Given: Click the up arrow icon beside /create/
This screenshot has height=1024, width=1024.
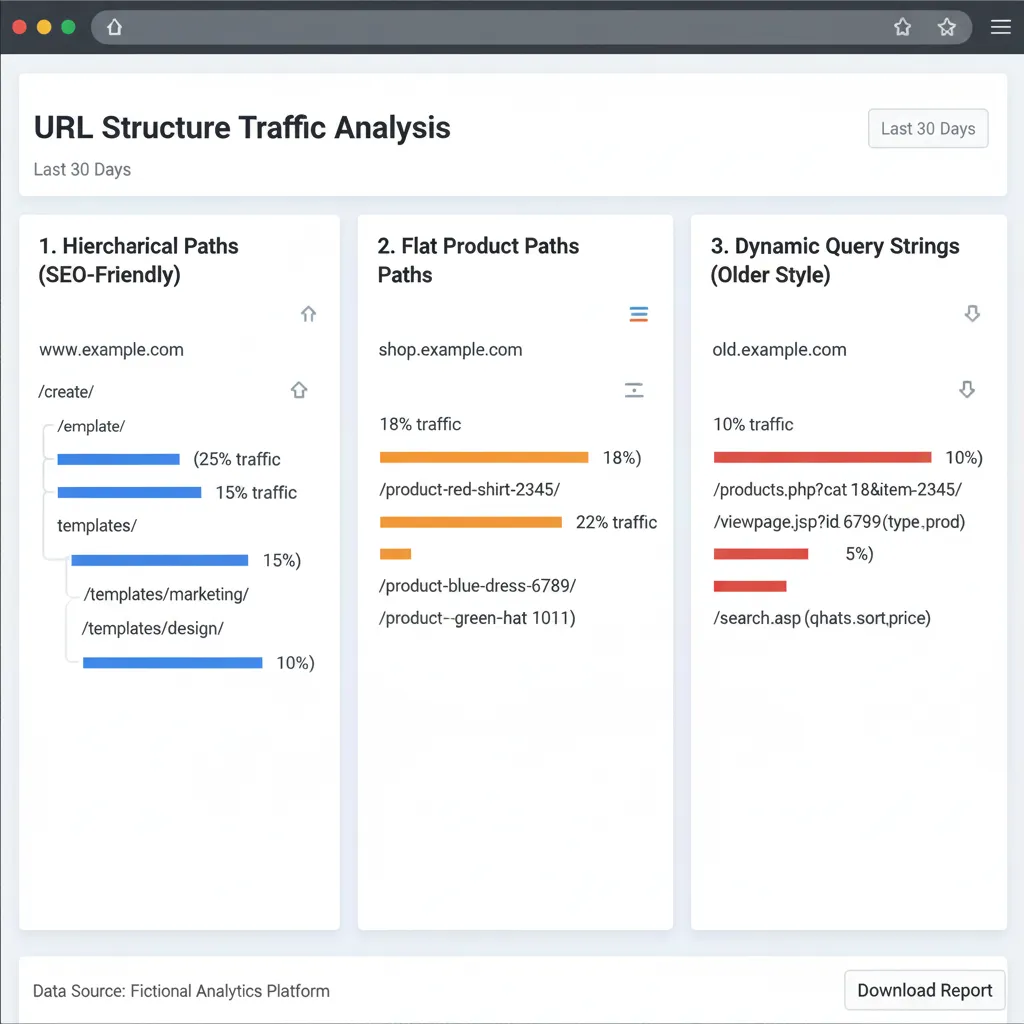Looking at the screenshot, I should 298,390.
